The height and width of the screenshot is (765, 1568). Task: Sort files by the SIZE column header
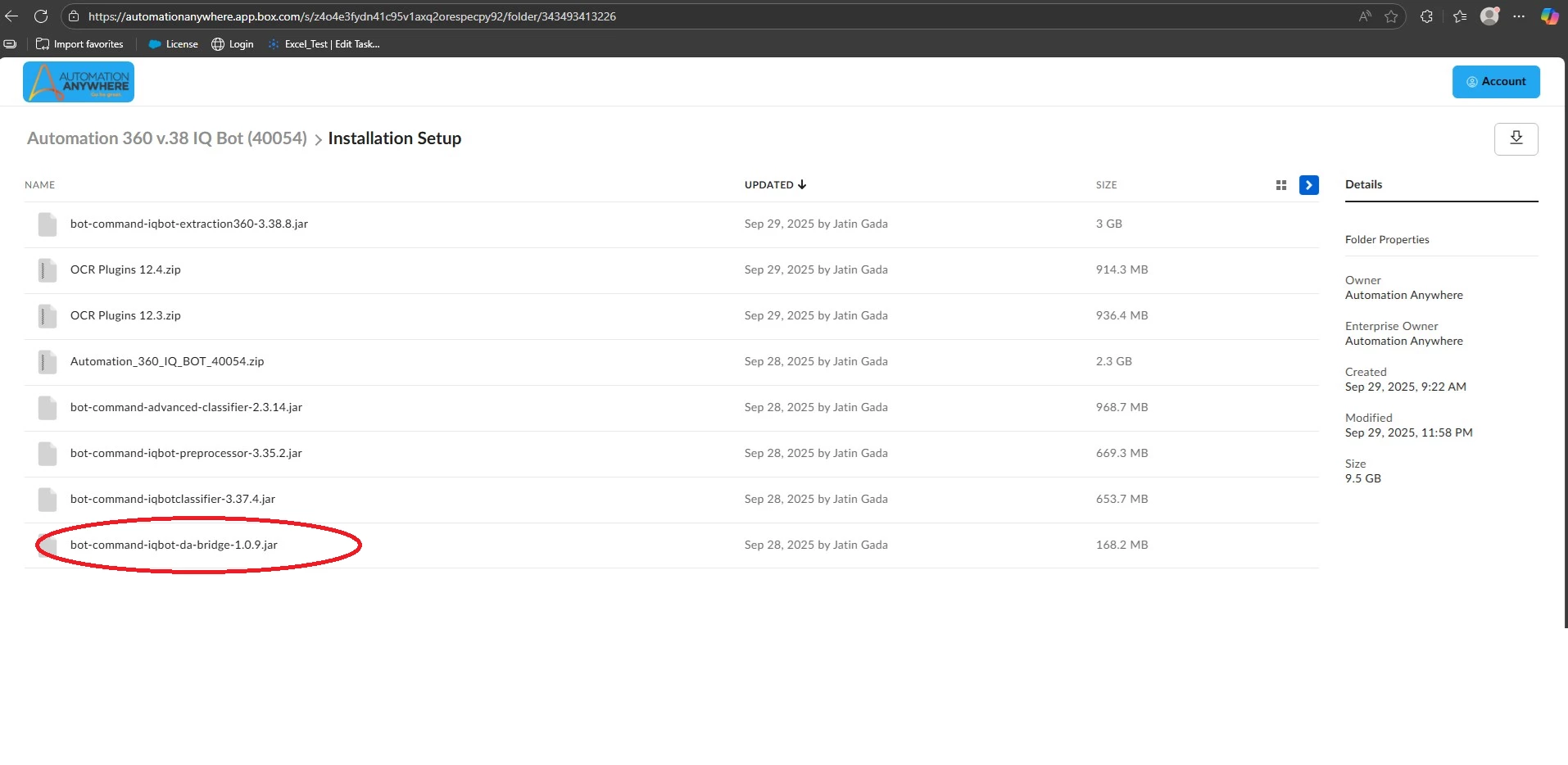coord(1107,185)
